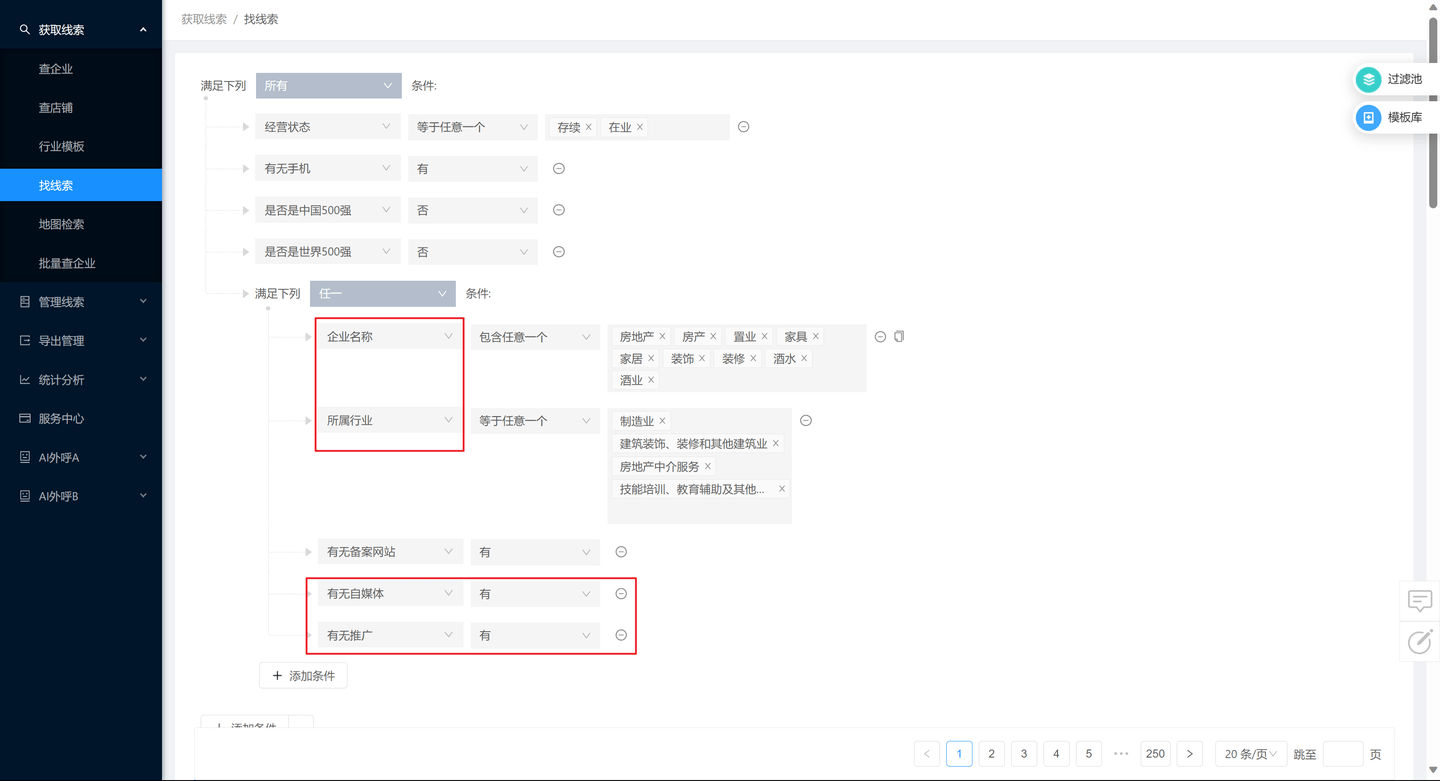
Task: Expand the 管理线索 sidebar submenu
Action: tap(81, 302)
